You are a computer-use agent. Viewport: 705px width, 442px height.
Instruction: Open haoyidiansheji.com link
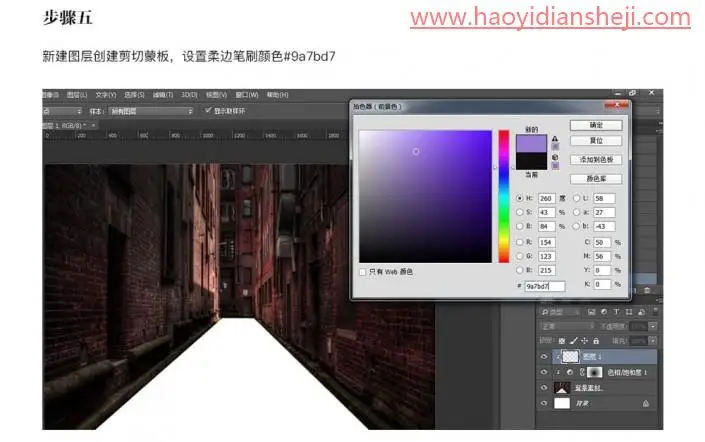coord(550,18)
